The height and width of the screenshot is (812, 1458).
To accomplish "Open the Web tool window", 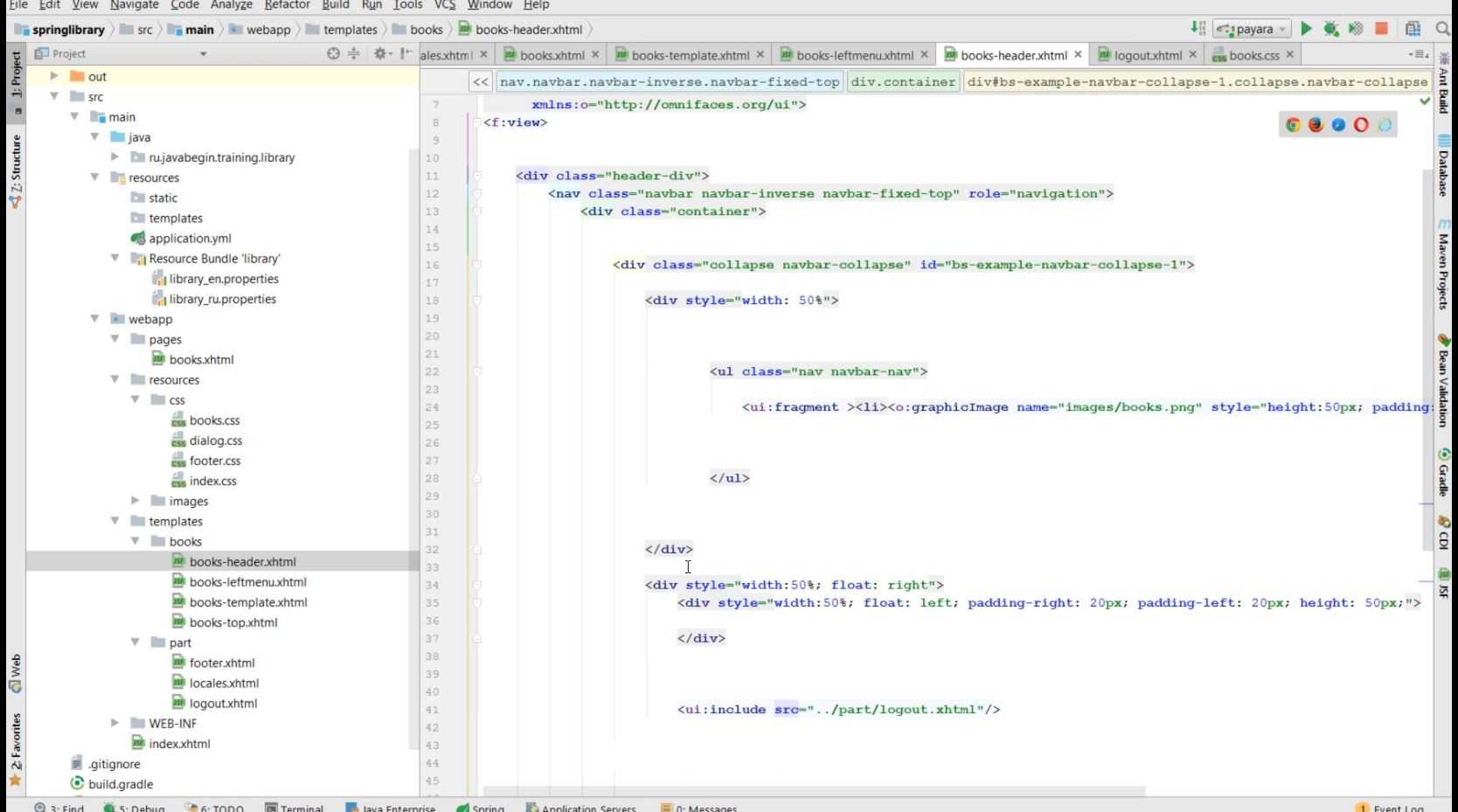I will tap(15, 674).
